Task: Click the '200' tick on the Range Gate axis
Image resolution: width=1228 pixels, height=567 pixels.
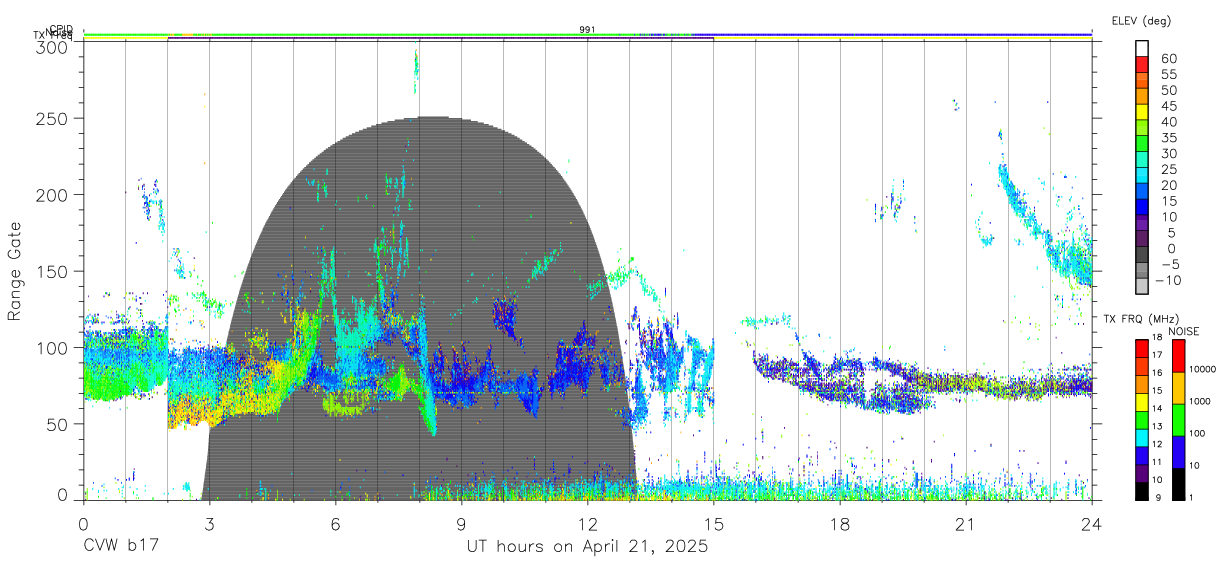Action: coord(53,194)
